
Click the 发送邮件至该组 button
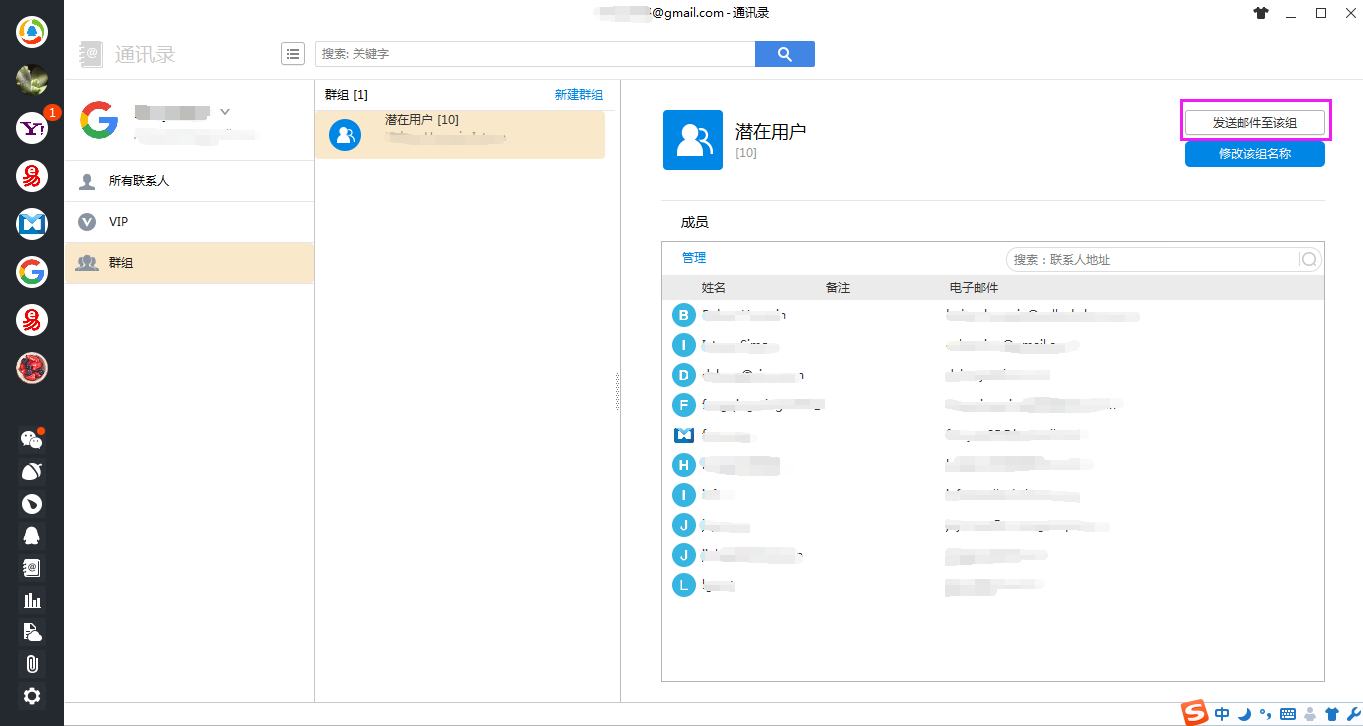coord(1254,120)
